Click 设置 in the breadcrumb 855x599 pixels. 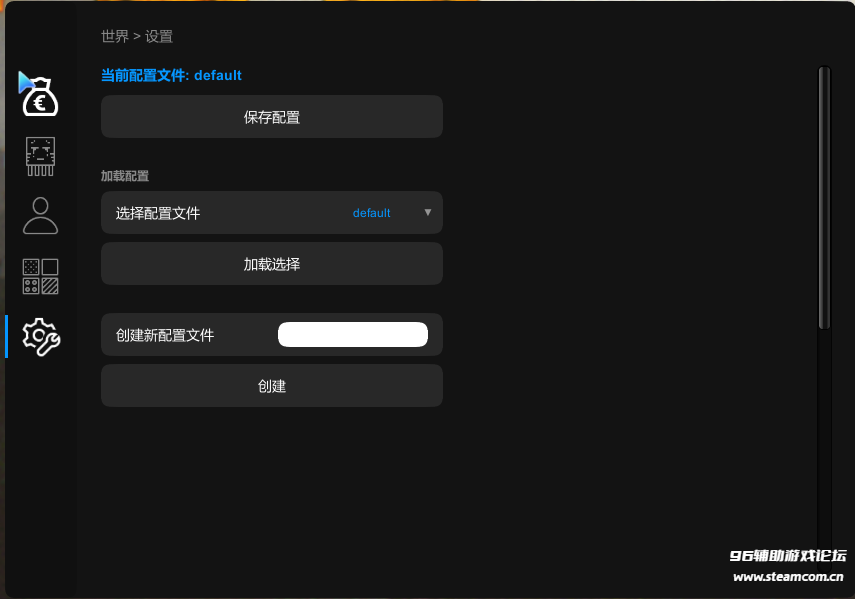tap(159, 37)
